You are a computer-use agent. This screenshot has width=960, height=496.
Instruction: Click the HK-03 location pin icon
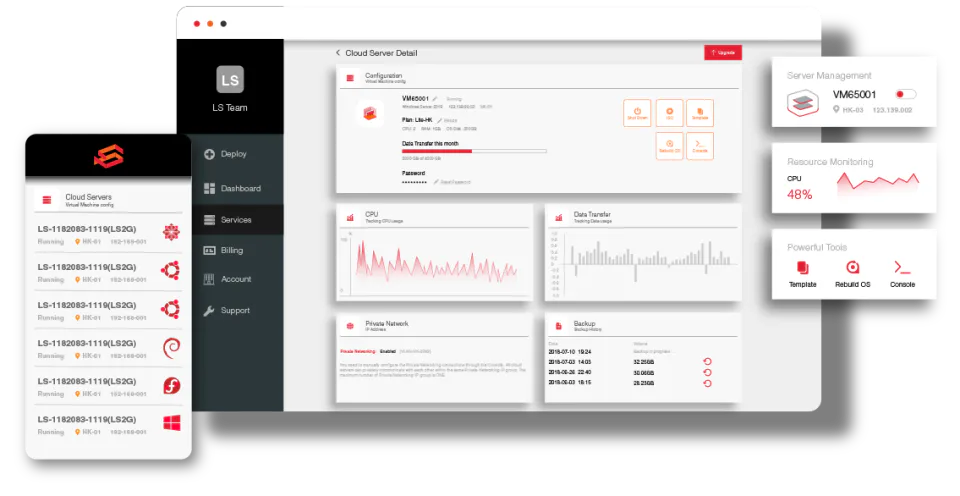tap(836, 110)
